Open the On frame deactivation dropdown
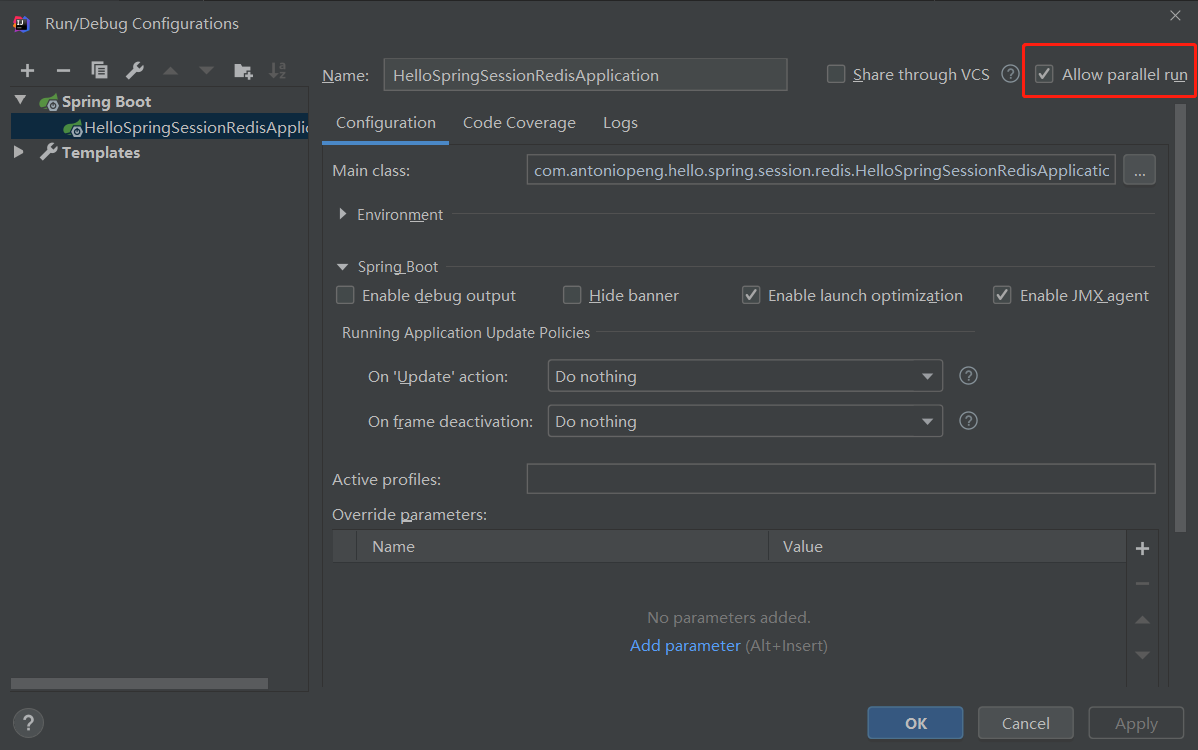Viewport: 1198px width, 750px height. [x=745, y=421]
